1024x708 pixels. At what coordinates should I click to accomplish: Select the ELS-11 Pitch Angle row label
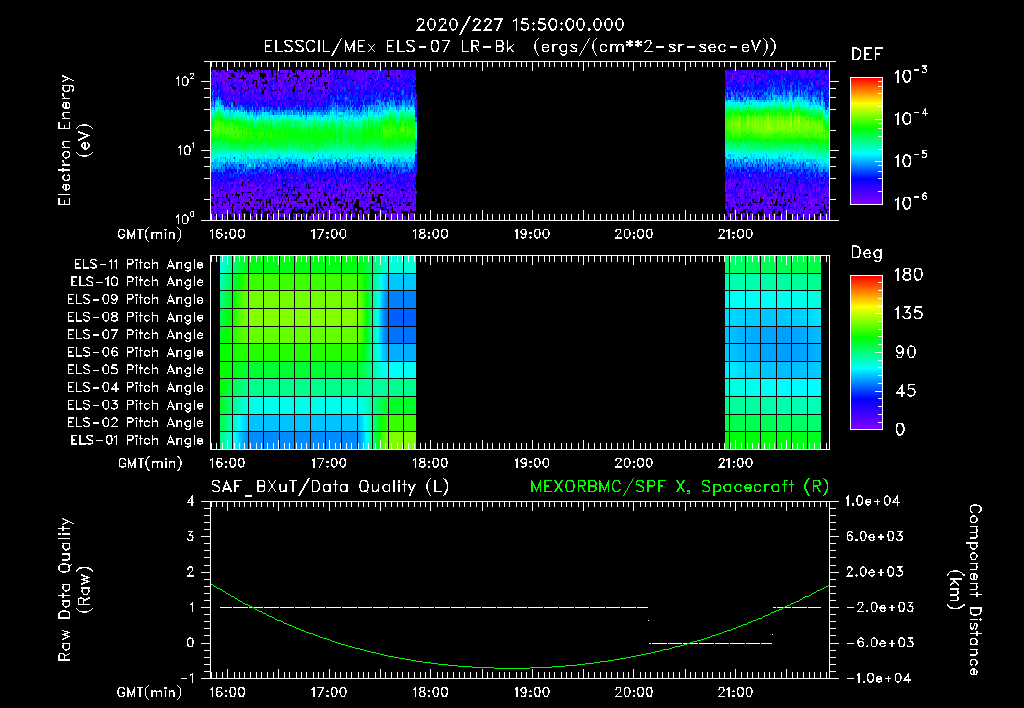click(138, 265)
